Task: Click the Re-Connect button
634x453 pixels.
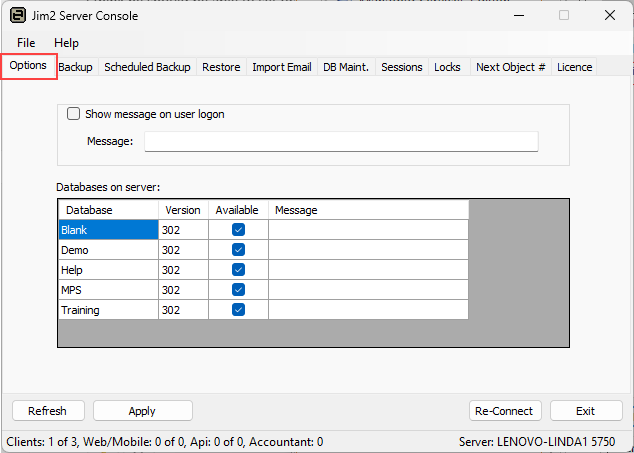Action: point(505,411)
